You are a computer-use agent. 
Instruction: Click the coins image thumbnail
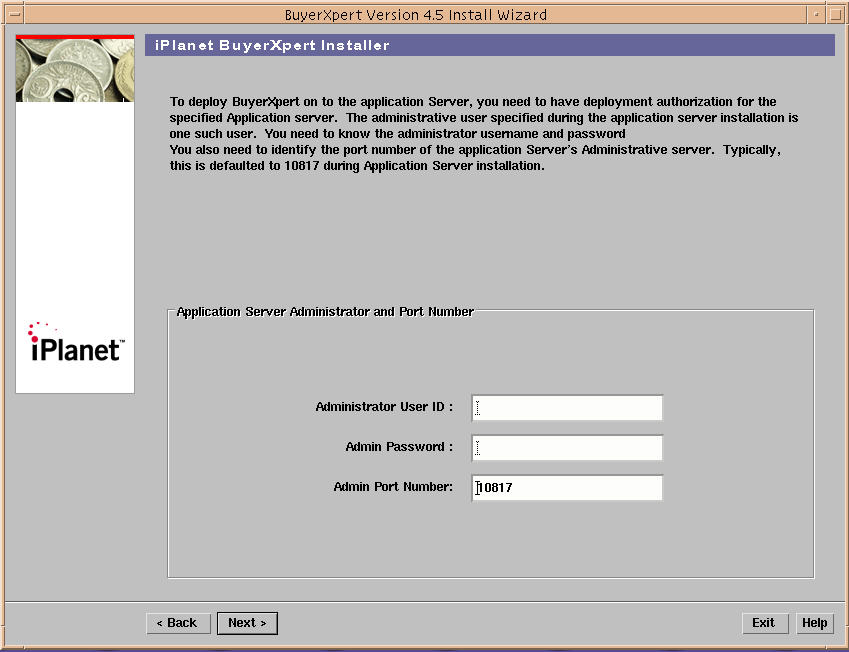[x=75, y=69]
